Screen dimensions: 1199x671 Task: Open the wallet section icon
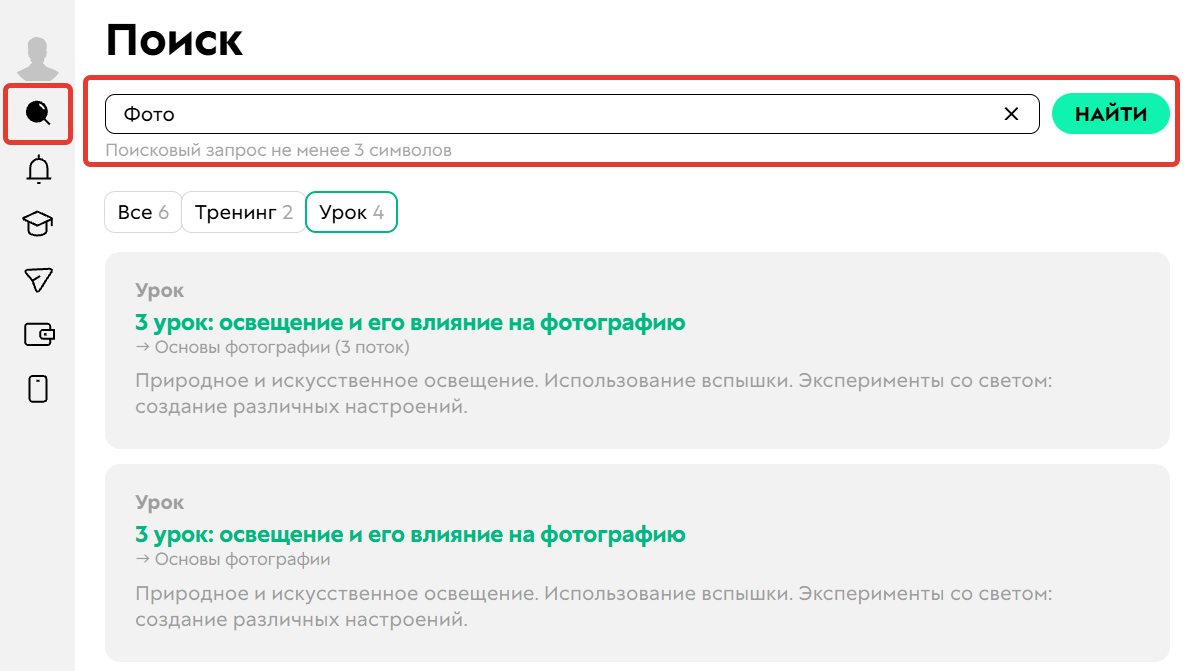pyautogui.click(x=37, y=334)
